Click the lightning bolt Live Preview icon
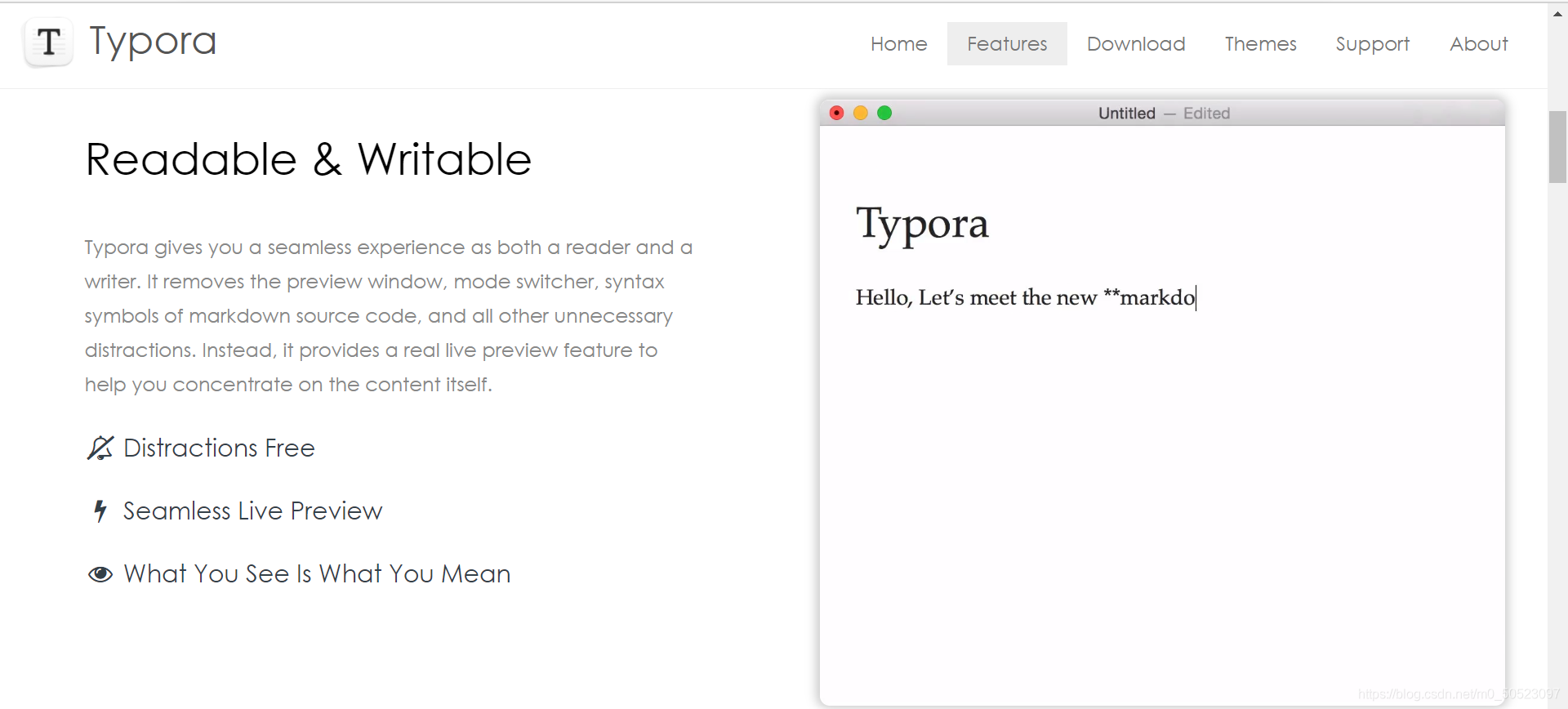Viewport: 1568px width, 709px height. tap(100, 511)
